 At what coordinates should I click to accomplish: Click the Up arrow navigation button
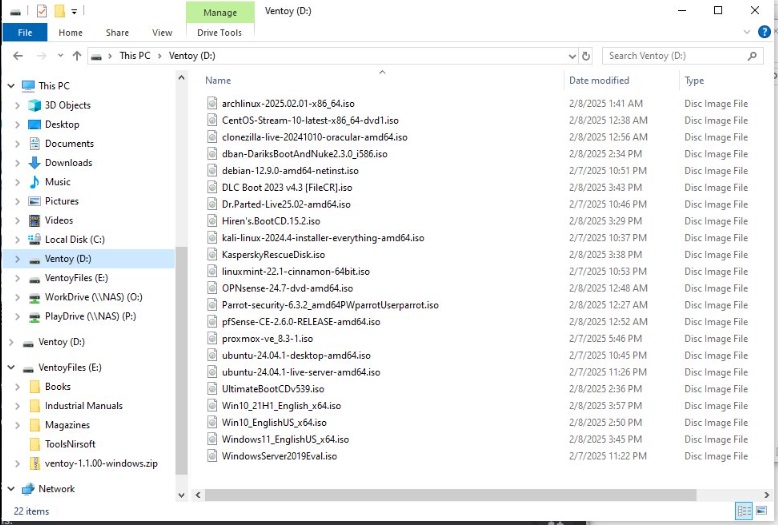(x=77, y=56)
